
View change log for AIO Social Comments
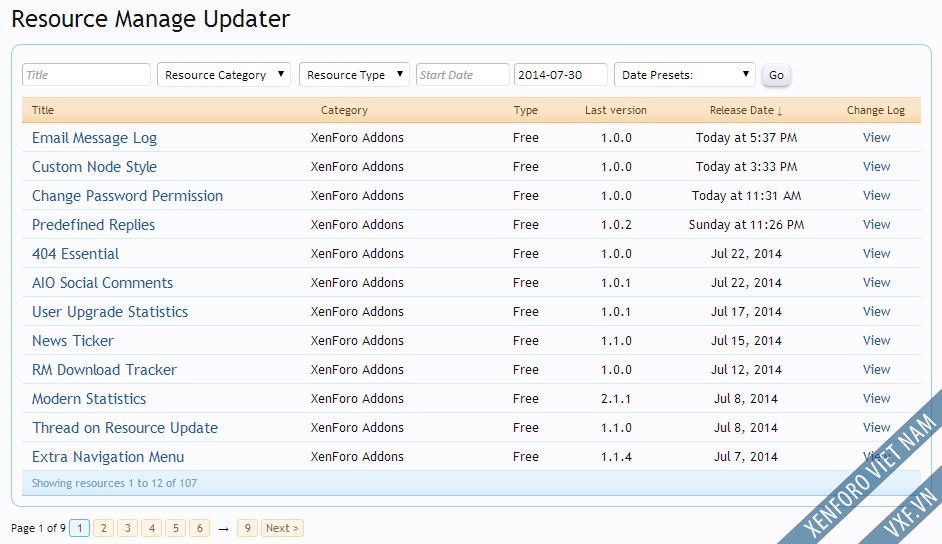coord(877,282)
